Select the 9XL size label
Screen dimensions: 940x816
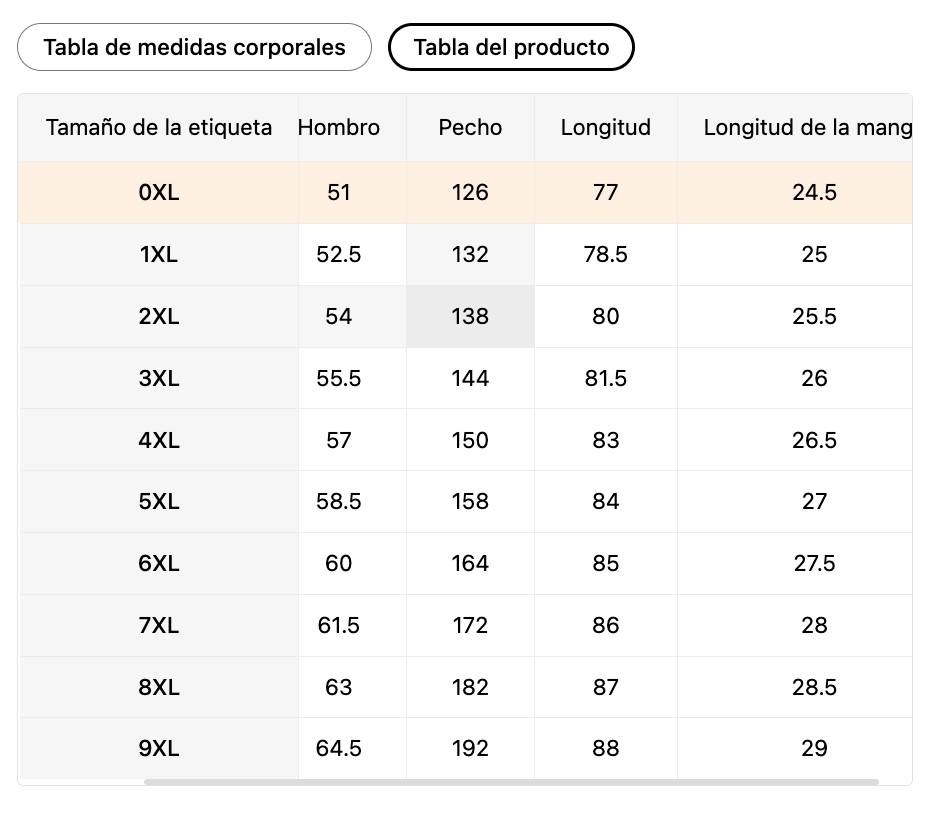click(159, 748)
